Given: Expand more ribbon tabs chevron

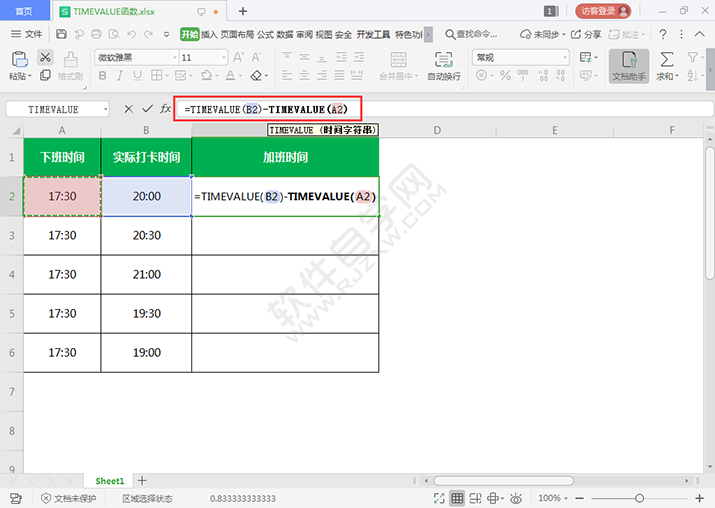Looking at the screenshot, I should [428, 34].
